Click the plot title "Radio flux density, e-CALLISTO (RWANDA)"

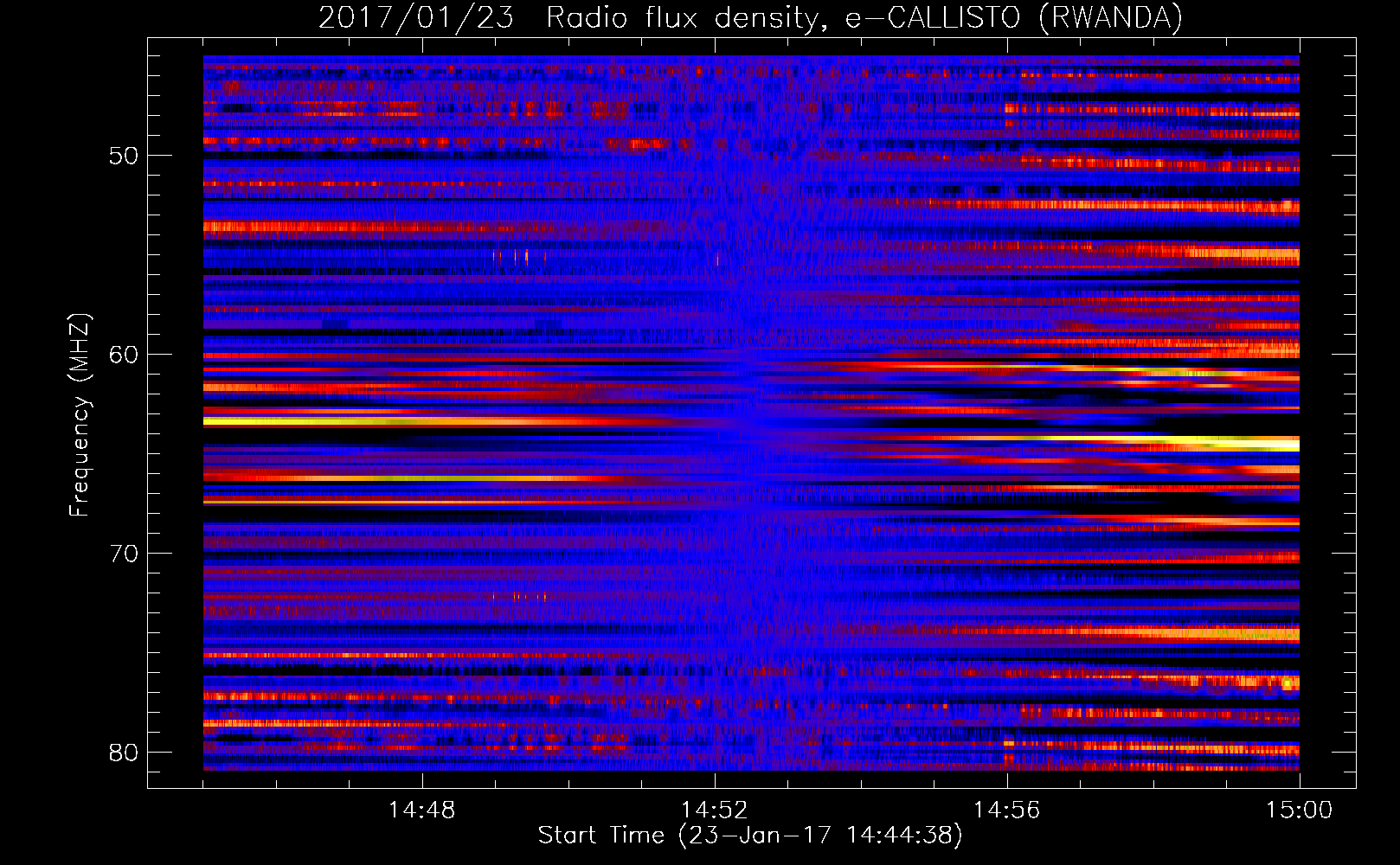(864, 17)
